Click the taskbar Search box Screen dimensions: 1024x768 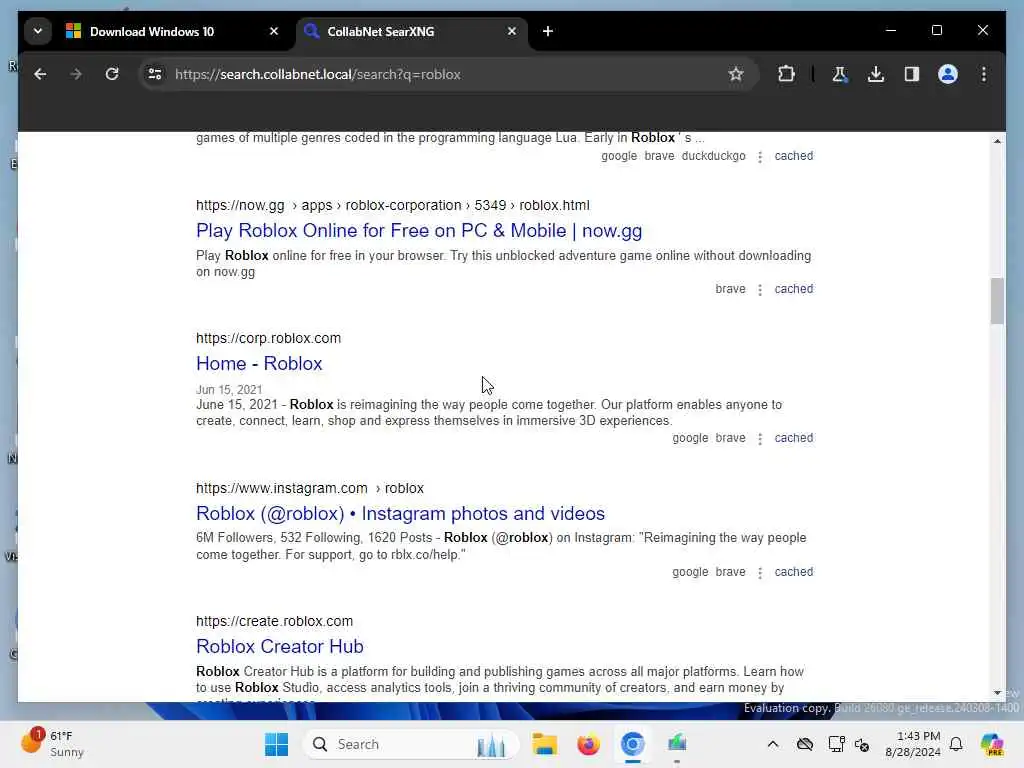point(411,744)
